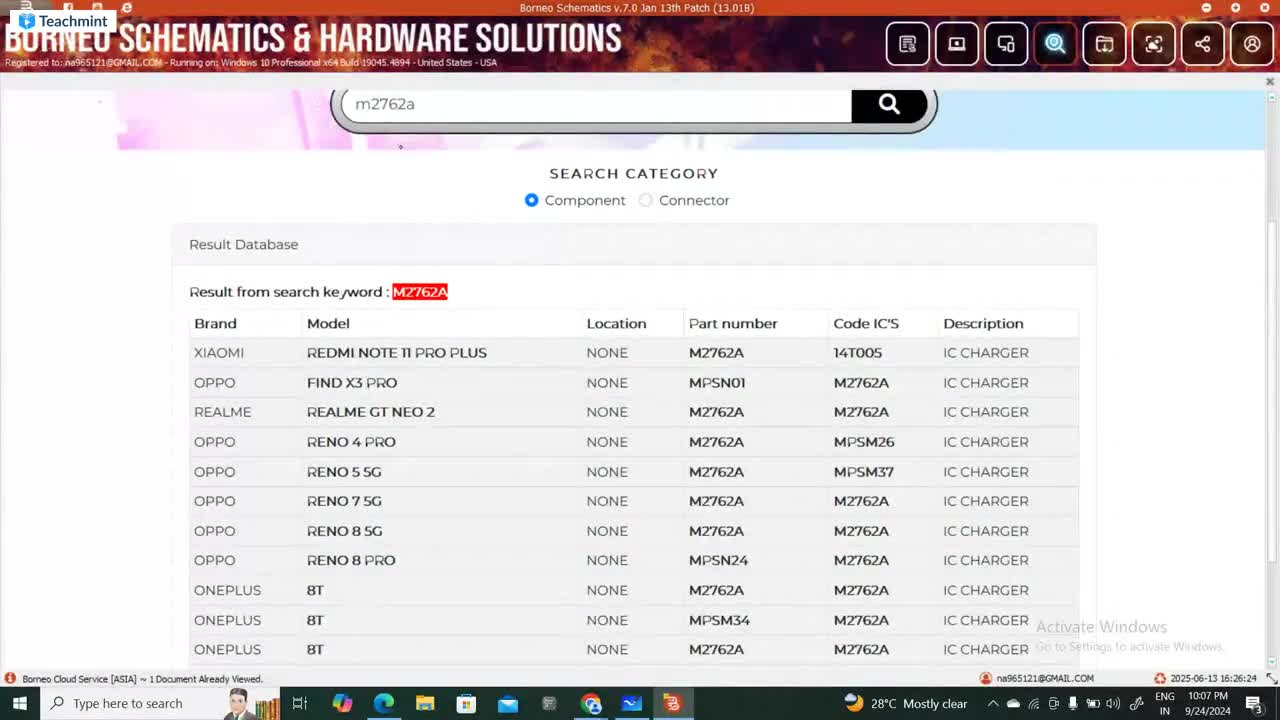
Task: Select the RENO 8 5G row
Action: 634,531
